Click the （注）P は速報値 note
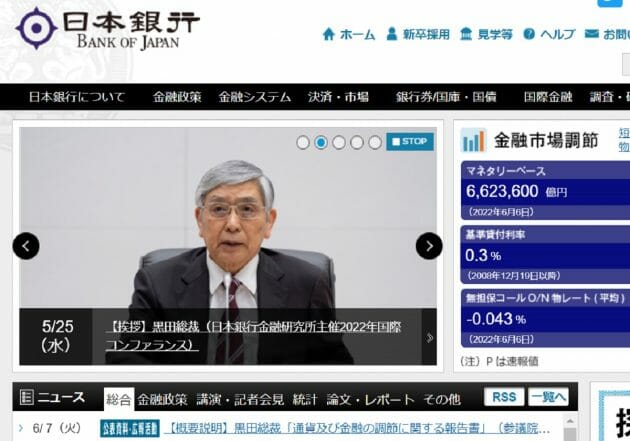This screenshot has width=630, height=441. 499,361
